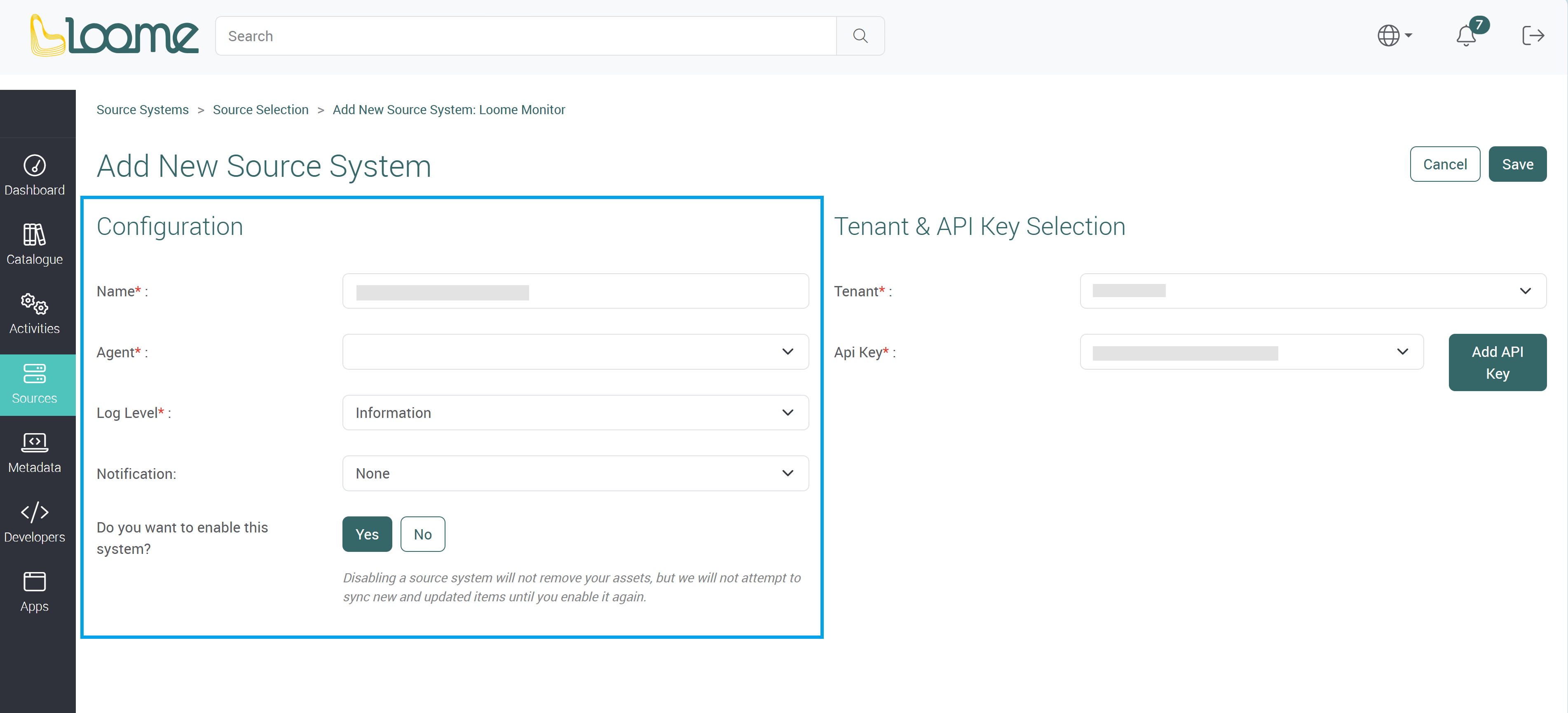Click the Loome logo

115,35
